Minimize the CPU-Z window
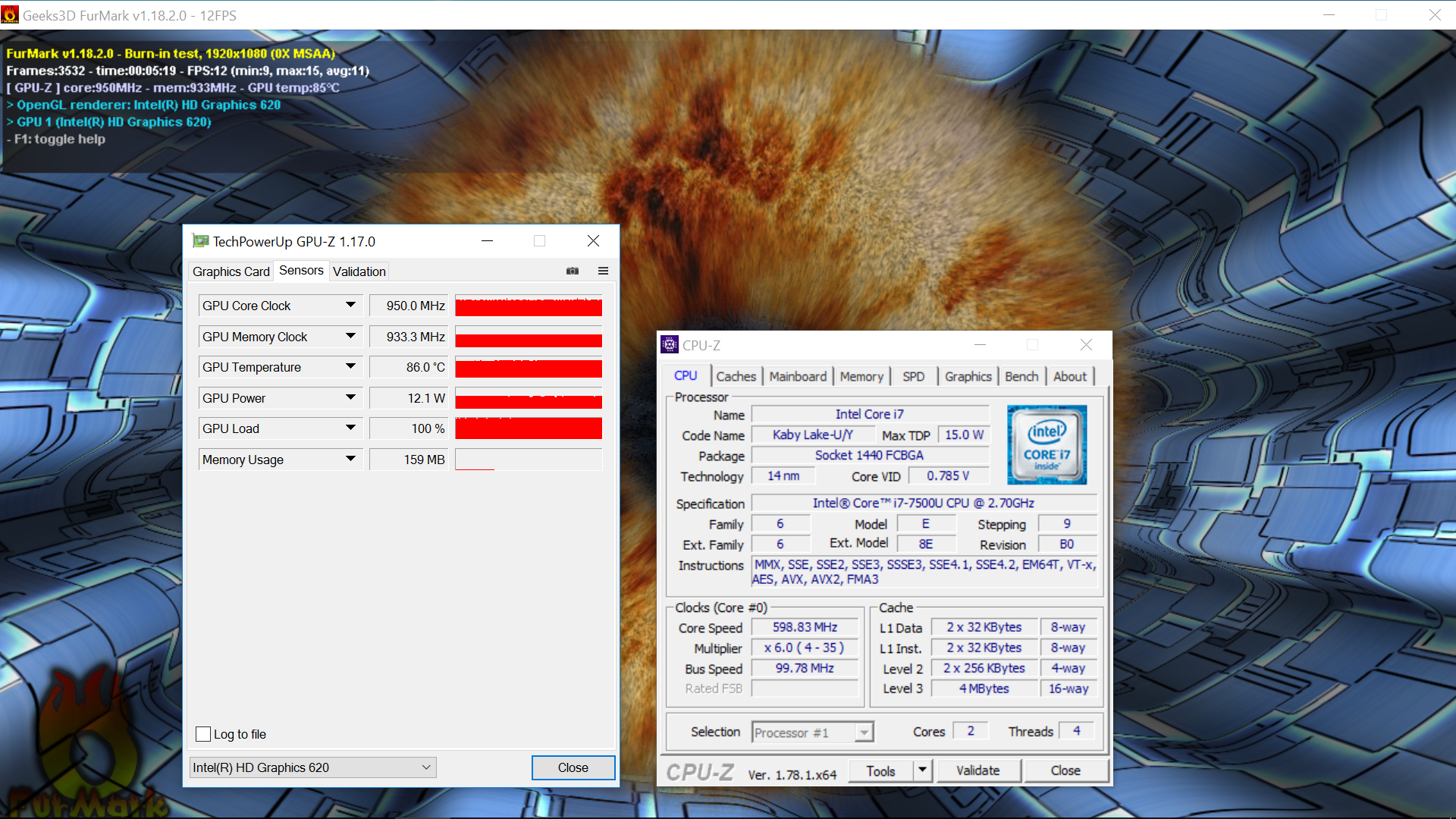1456x819 pixels. click(980, 345)
